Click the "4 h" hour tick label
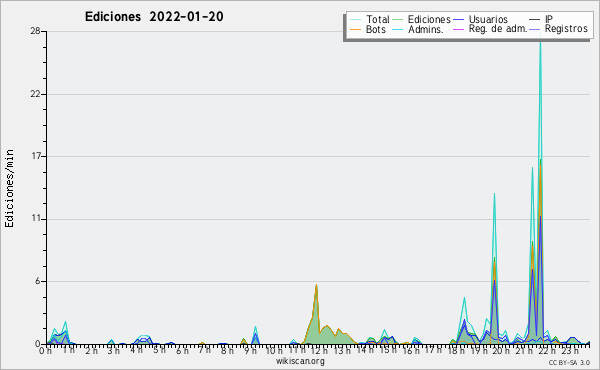The image size is (600, 370). (x=136, y=349)
